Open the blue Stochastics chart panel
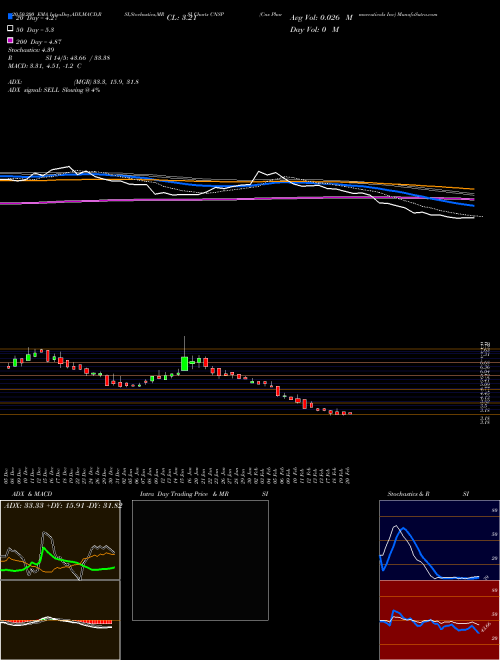500x660 pixels. tap(439, 540)
